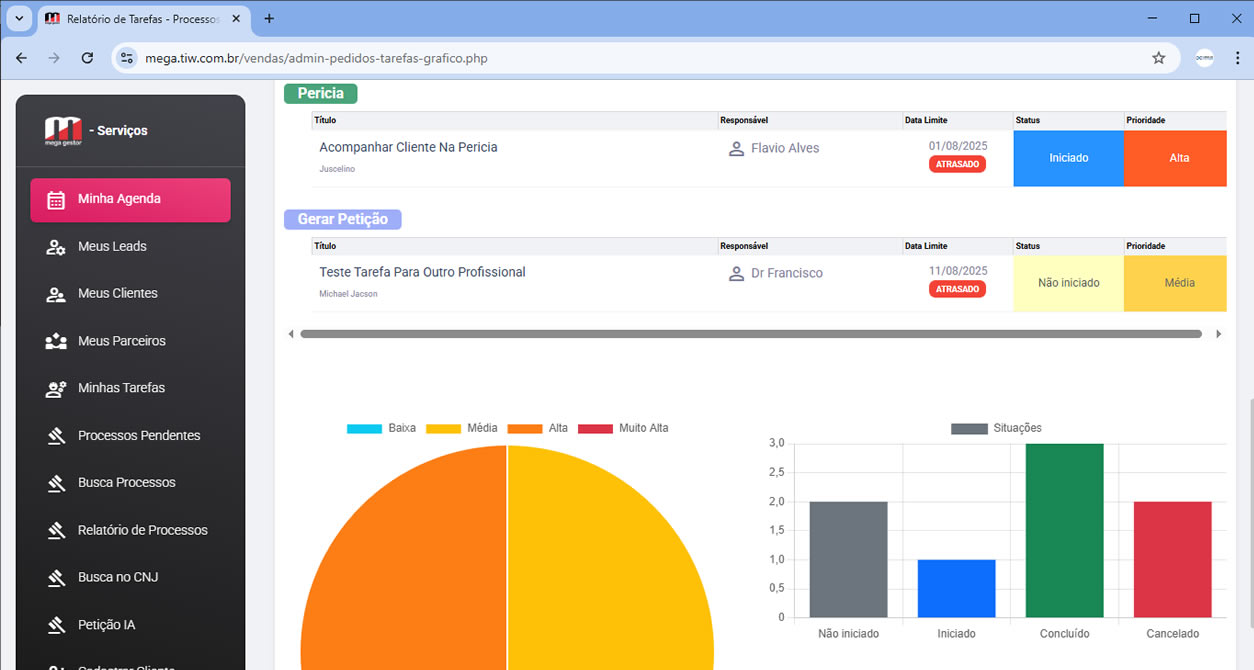This screenshot has height=670, width=1254.
Task: Click client name Juscelino
Action: (x=337, y=169)
